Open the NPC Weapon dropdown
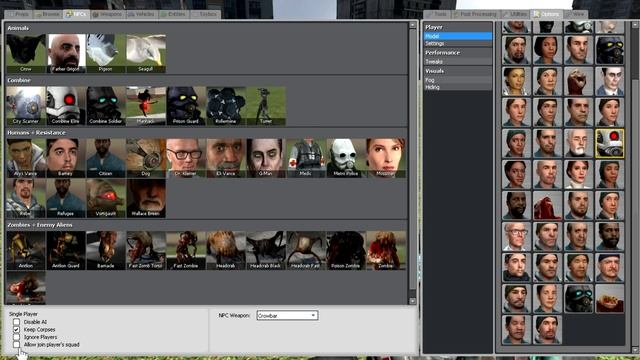This screenshot has width=640, height=360. click(x=287, y=316)
